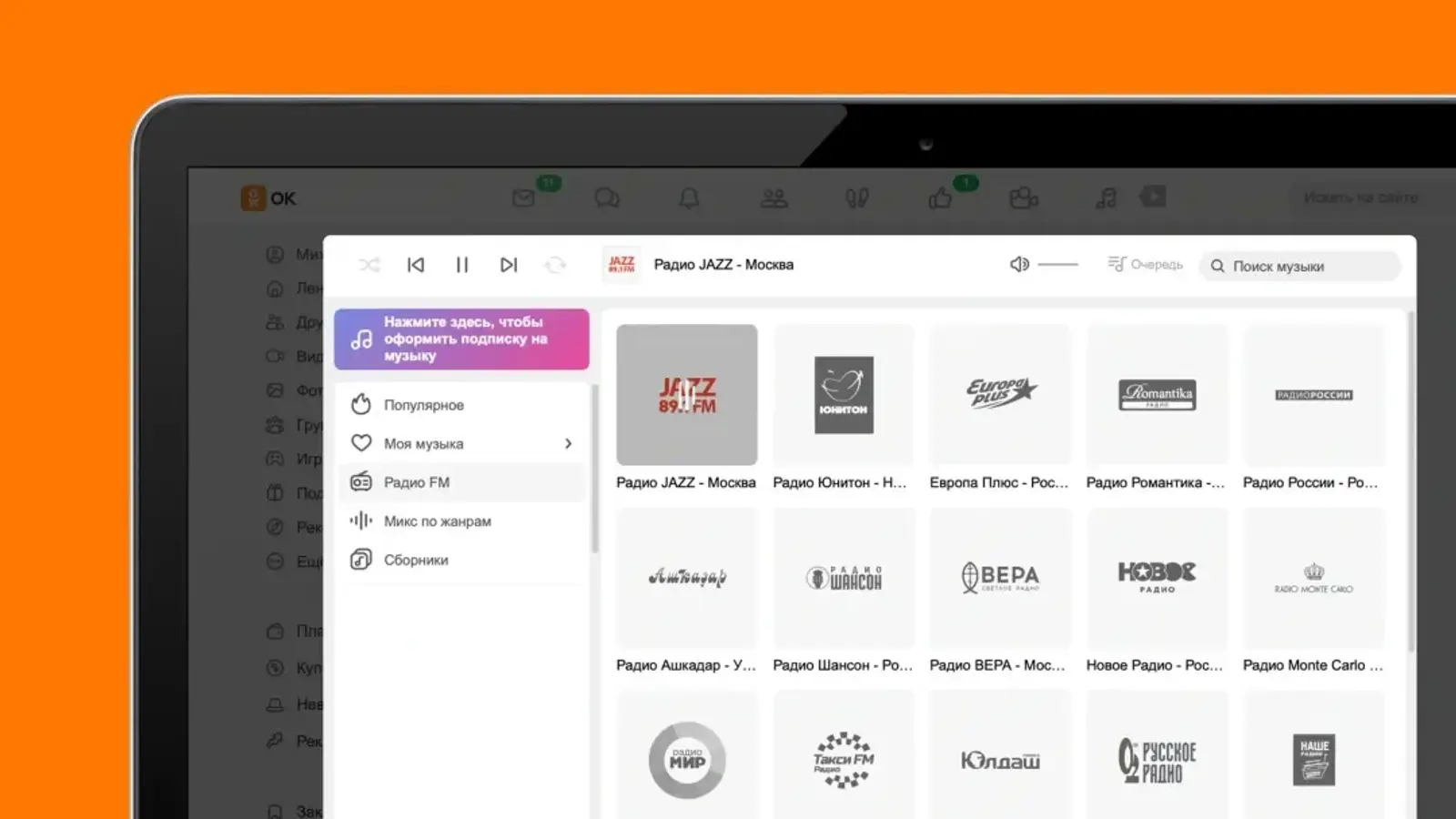Viewport: 1456px width, 819px height.
Task: Expand the Моя музыка chevron arrow
Action: pyautogui.click(x=568, y=443)
